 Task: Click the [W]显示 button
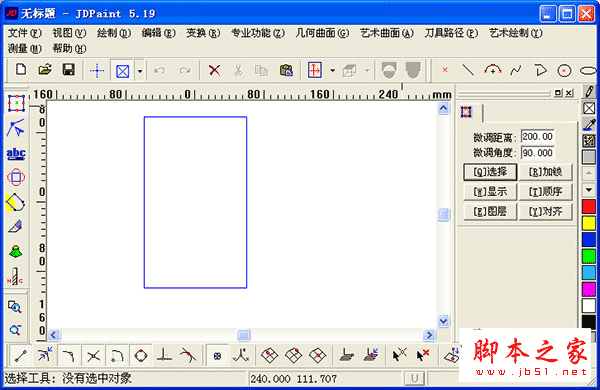coord(490,191)
